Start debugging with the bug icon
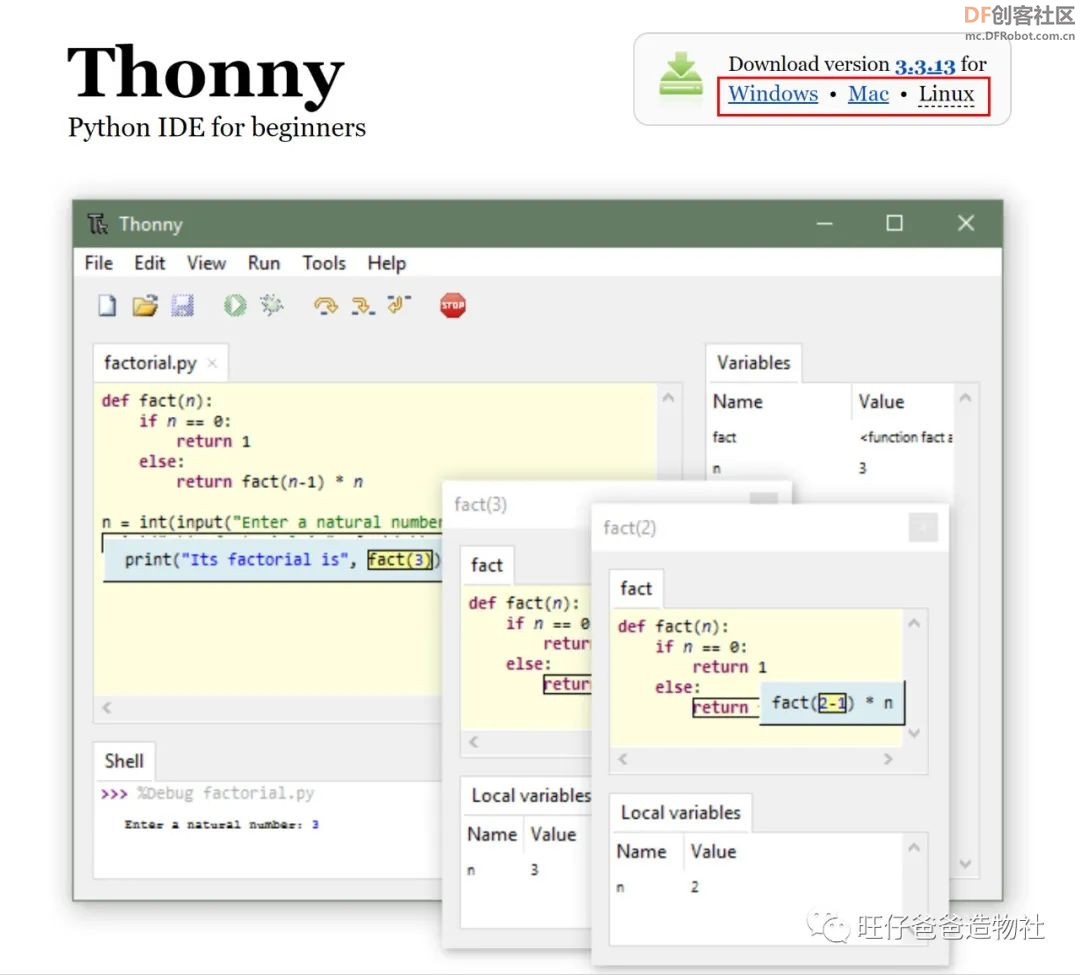Viewport: 1080px width, 975px height. 272,304
